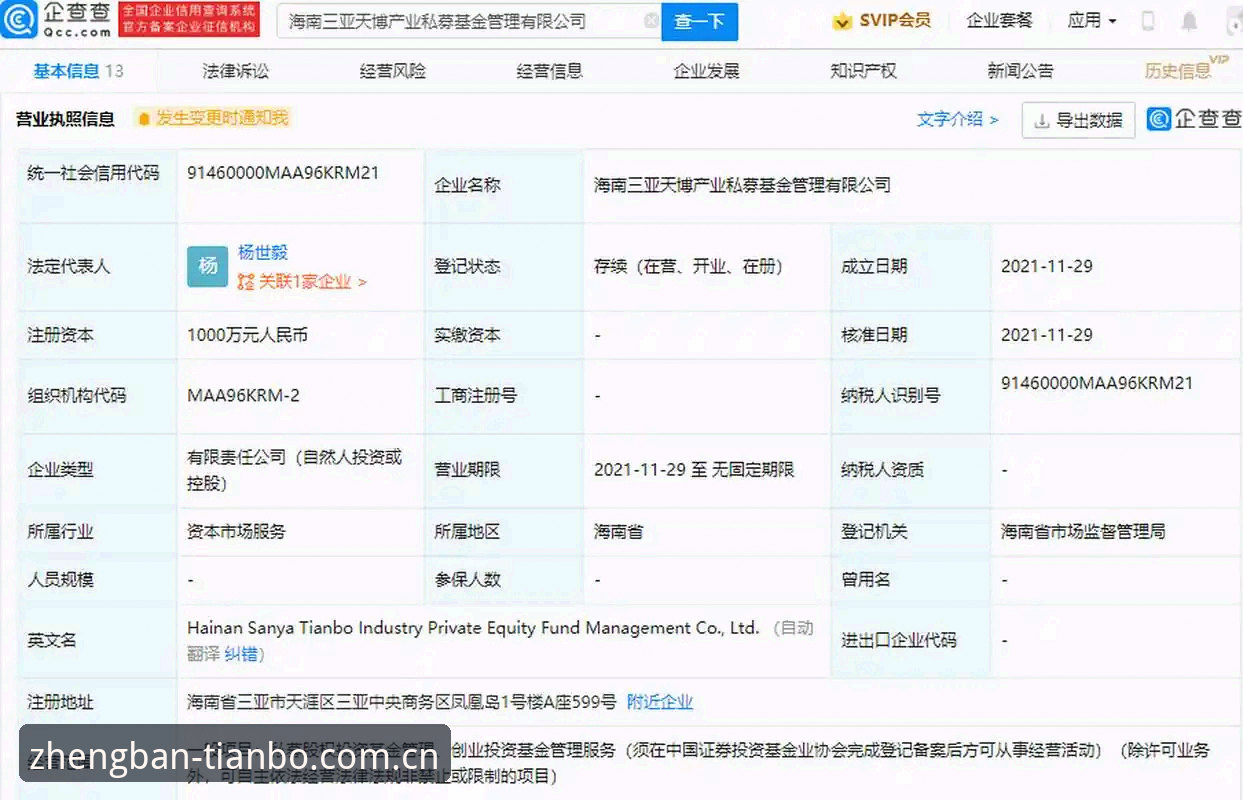This screenshot has height=800, width=1243.
Task: Select the registered address text
Action: [402, 703]
